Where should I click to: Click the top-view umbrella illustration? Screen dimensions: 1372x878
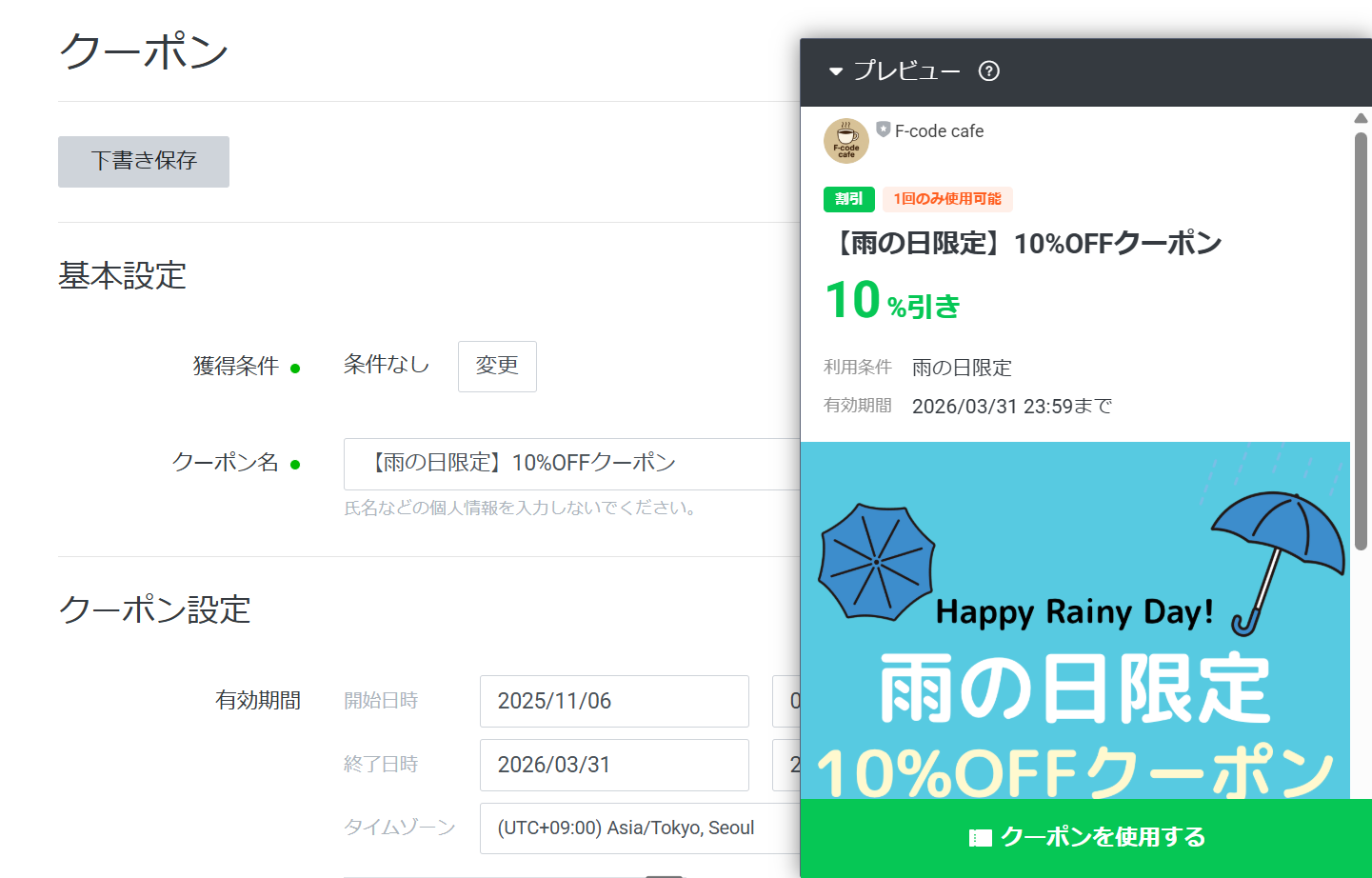click(x=876, y=562)
